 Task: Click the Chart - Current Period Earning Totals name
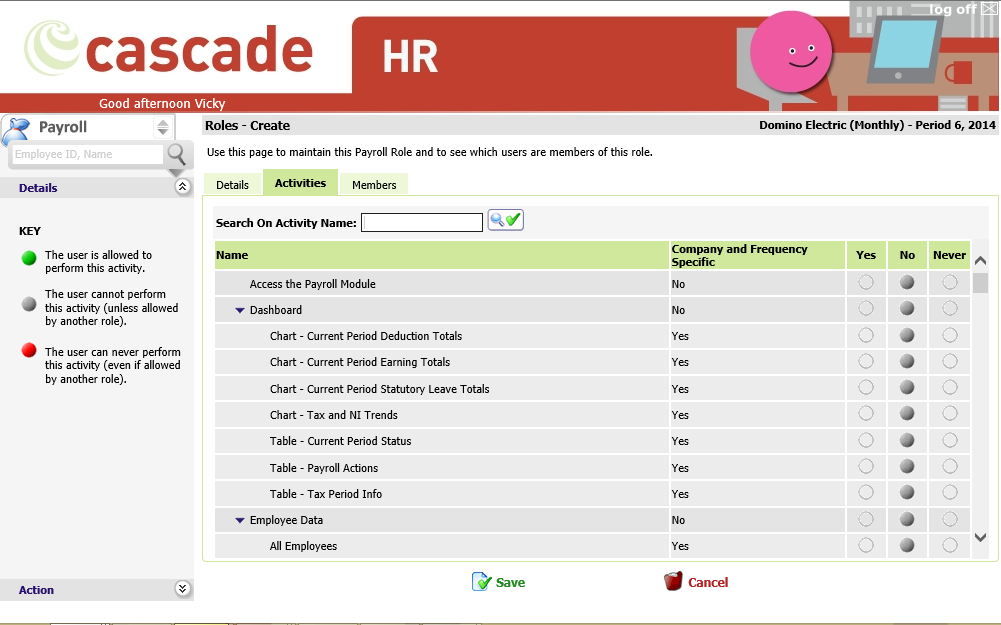(x=359, y=363)
